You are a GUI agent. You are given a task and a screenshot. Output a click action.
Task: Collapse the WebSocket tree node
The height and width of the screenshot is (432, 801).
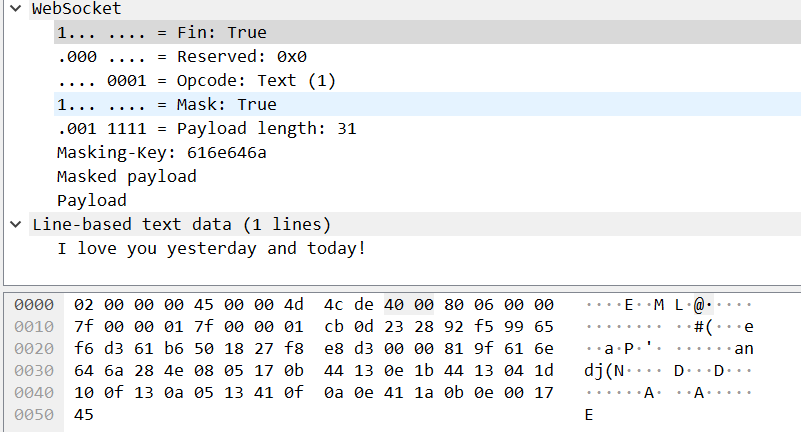(16, 8)
